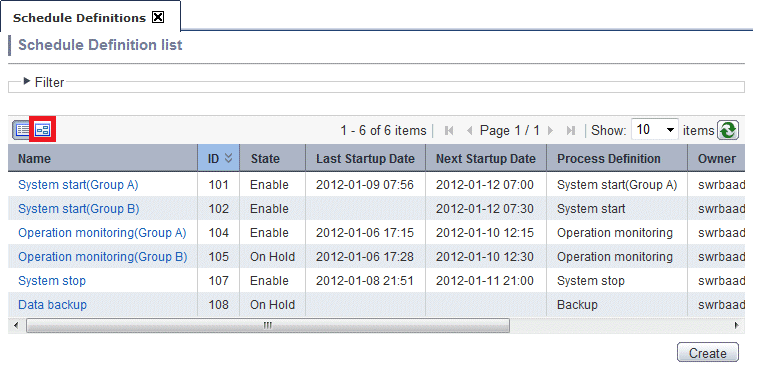
Task: Sort by the Owner column header
Action: [x=716, y=158]
